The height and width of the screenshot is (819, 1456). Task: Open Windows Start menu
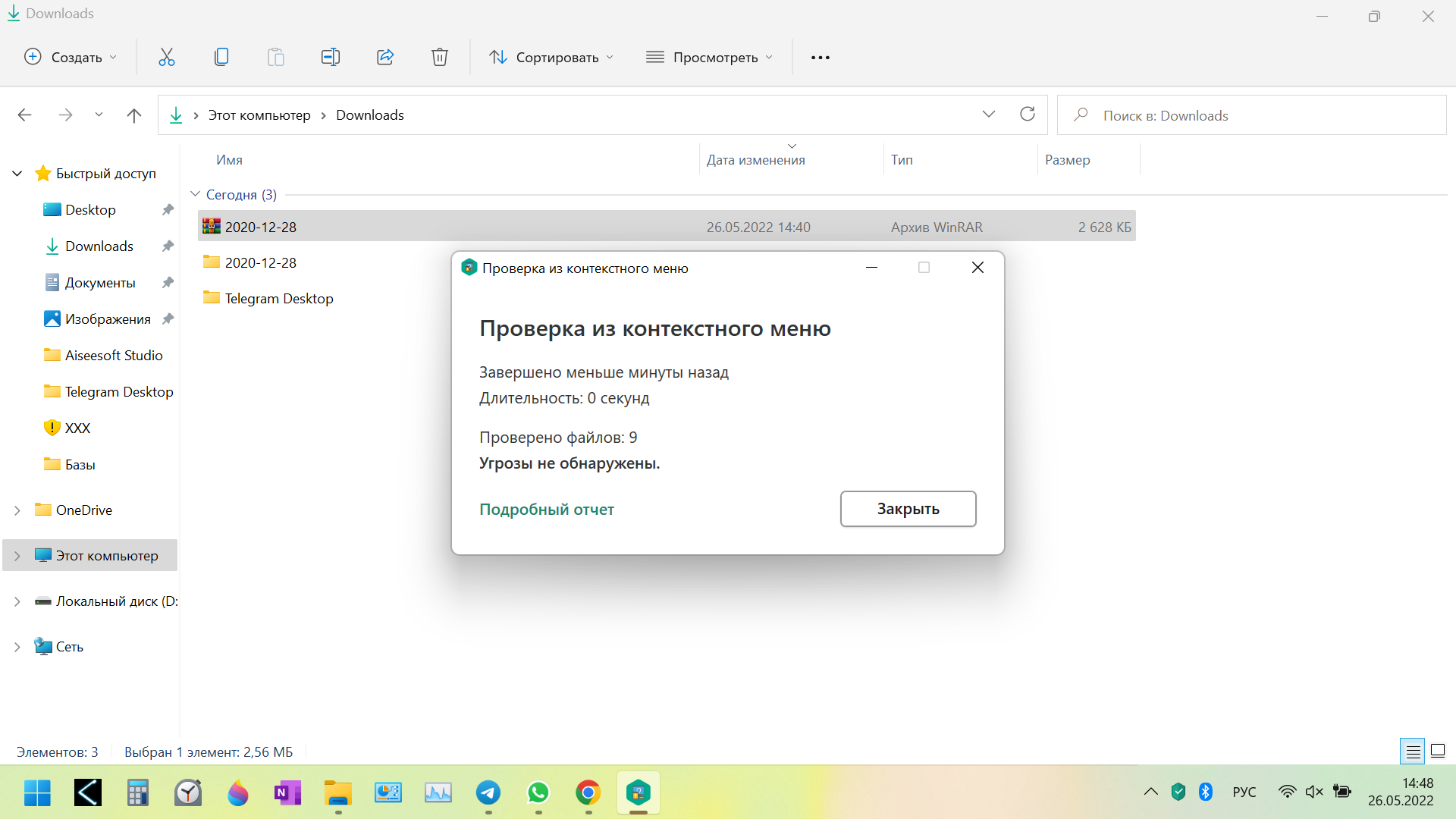click(37, 793)
